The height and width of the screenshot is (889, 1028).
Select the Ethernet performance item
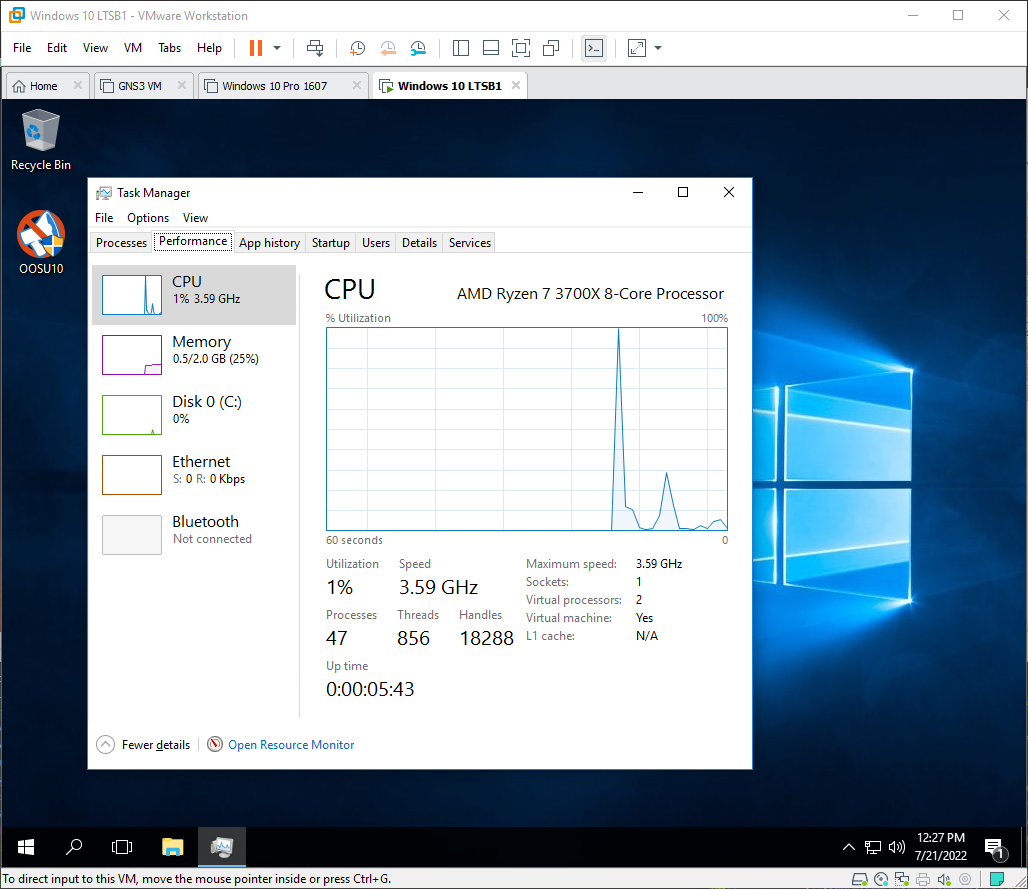194,475
